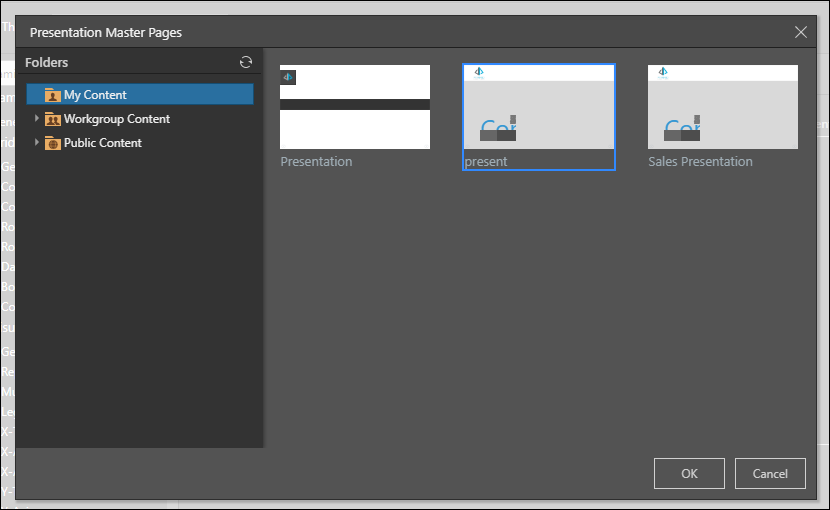The image size is (830, 510).
Task: Click the Public Content globe folder icon
Action: [x=53, y=143]
